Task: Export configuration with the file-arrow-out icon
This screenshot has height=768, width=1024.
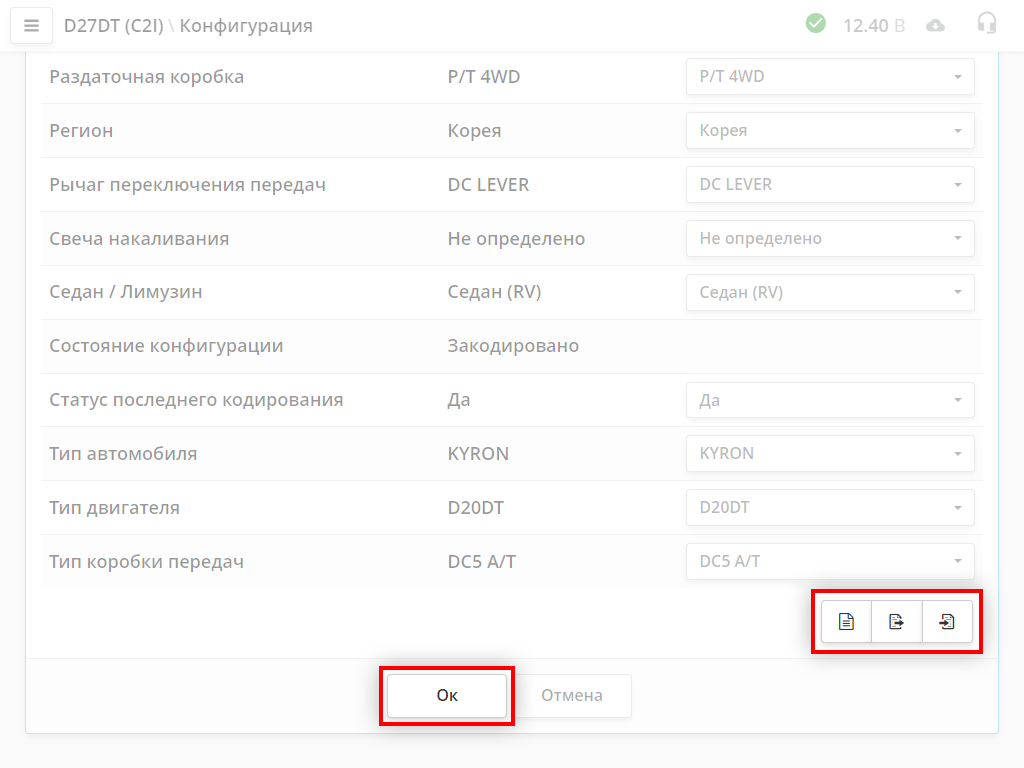Action: (897, 622)
